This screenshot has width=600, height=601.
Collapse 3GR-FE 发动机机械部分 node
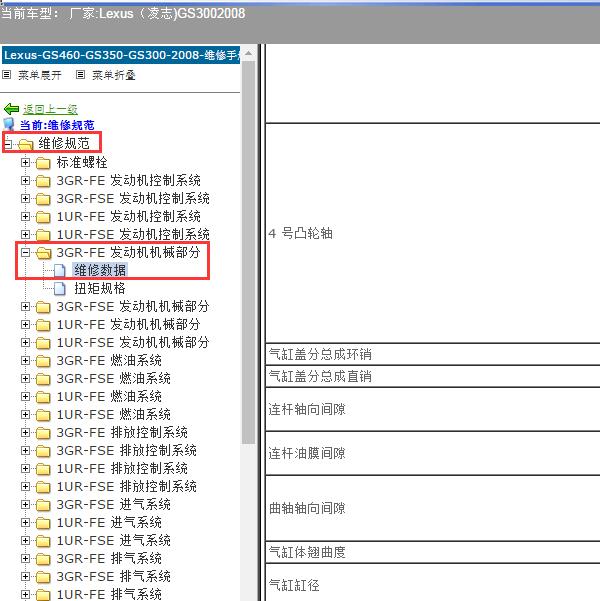[25, 252]
